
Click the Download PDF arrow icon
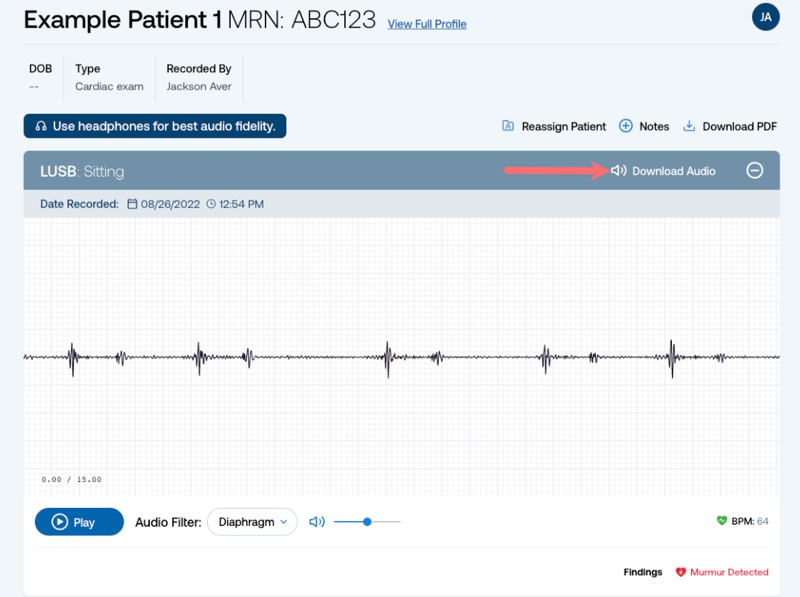coord(689,126)
